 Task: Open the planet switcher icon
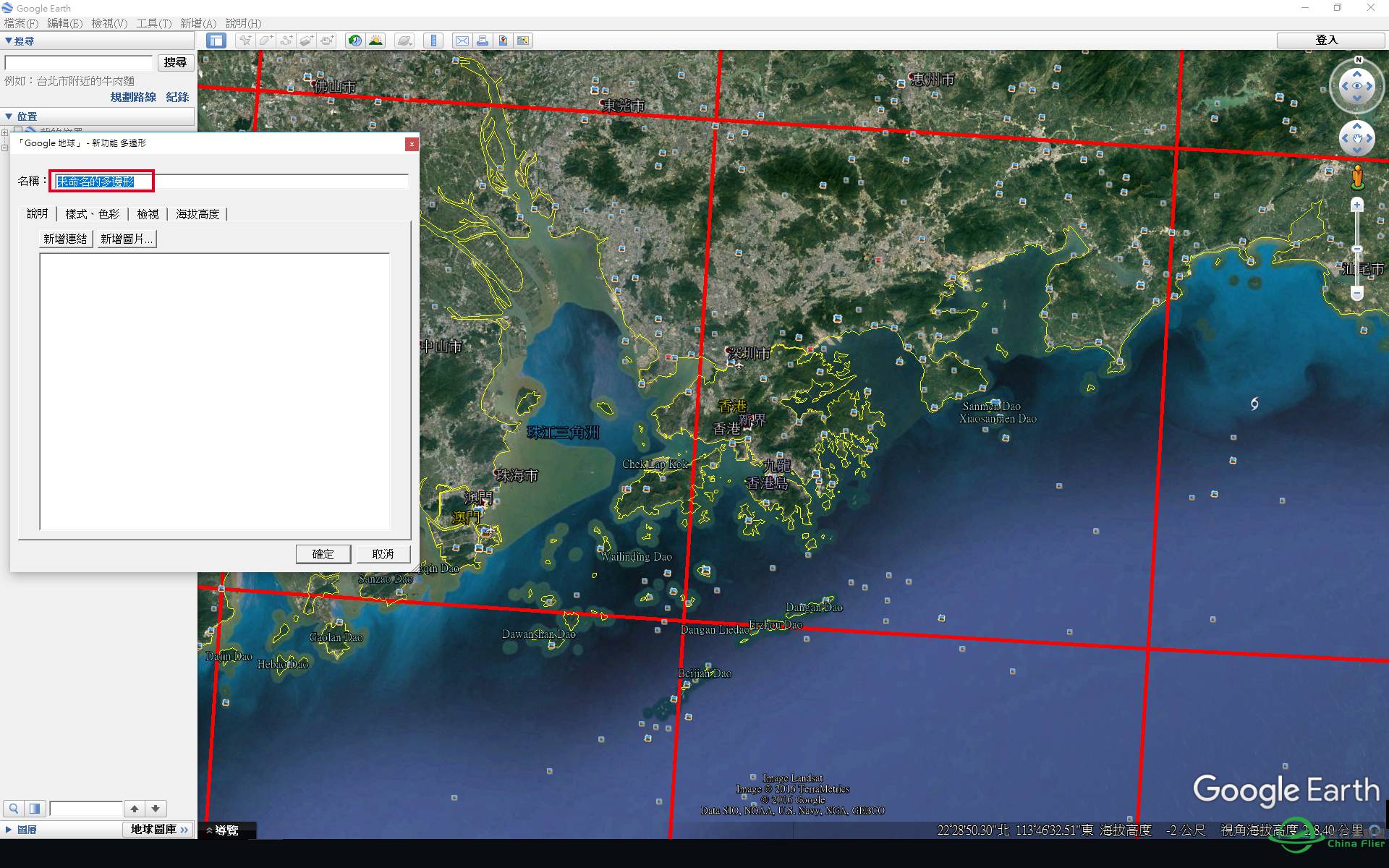coord(404,41)
